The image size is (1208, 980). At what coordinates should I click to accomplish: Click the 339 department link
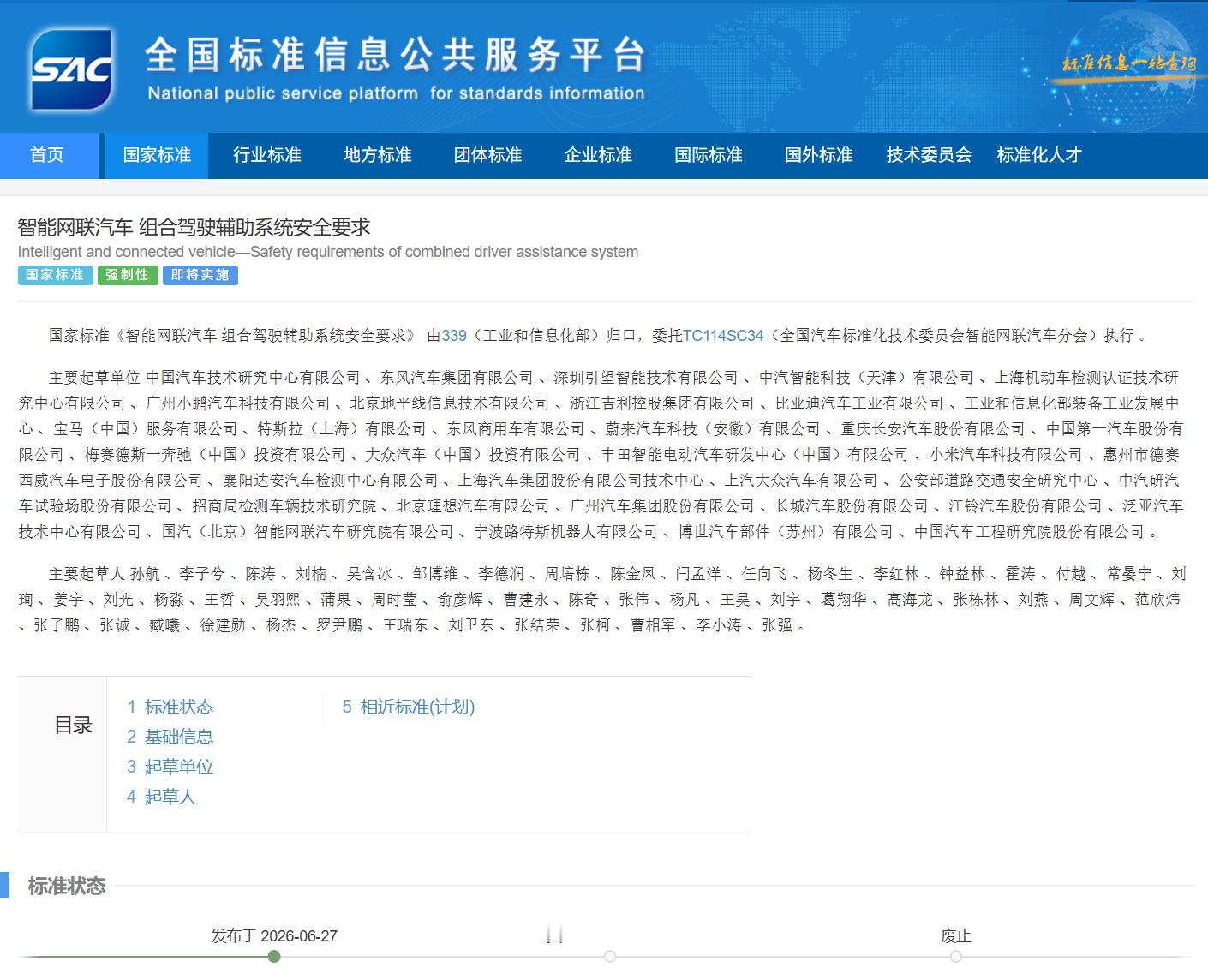point(454,336)
